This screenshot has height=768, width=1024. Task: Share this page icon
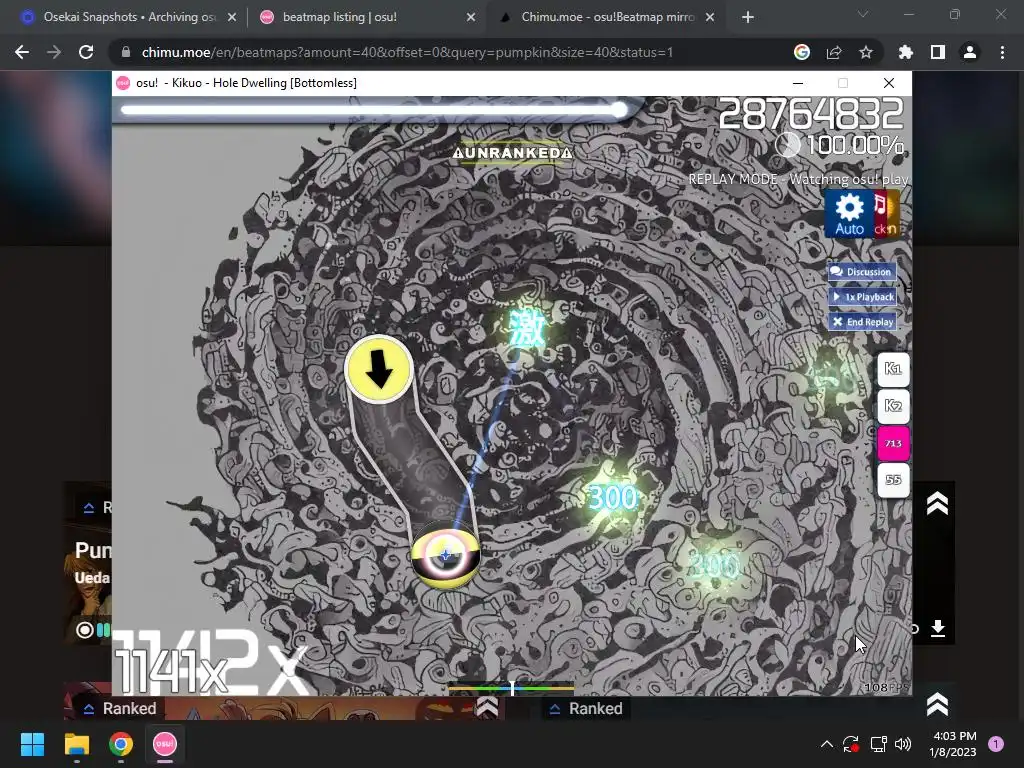click(x=834, y=52)
